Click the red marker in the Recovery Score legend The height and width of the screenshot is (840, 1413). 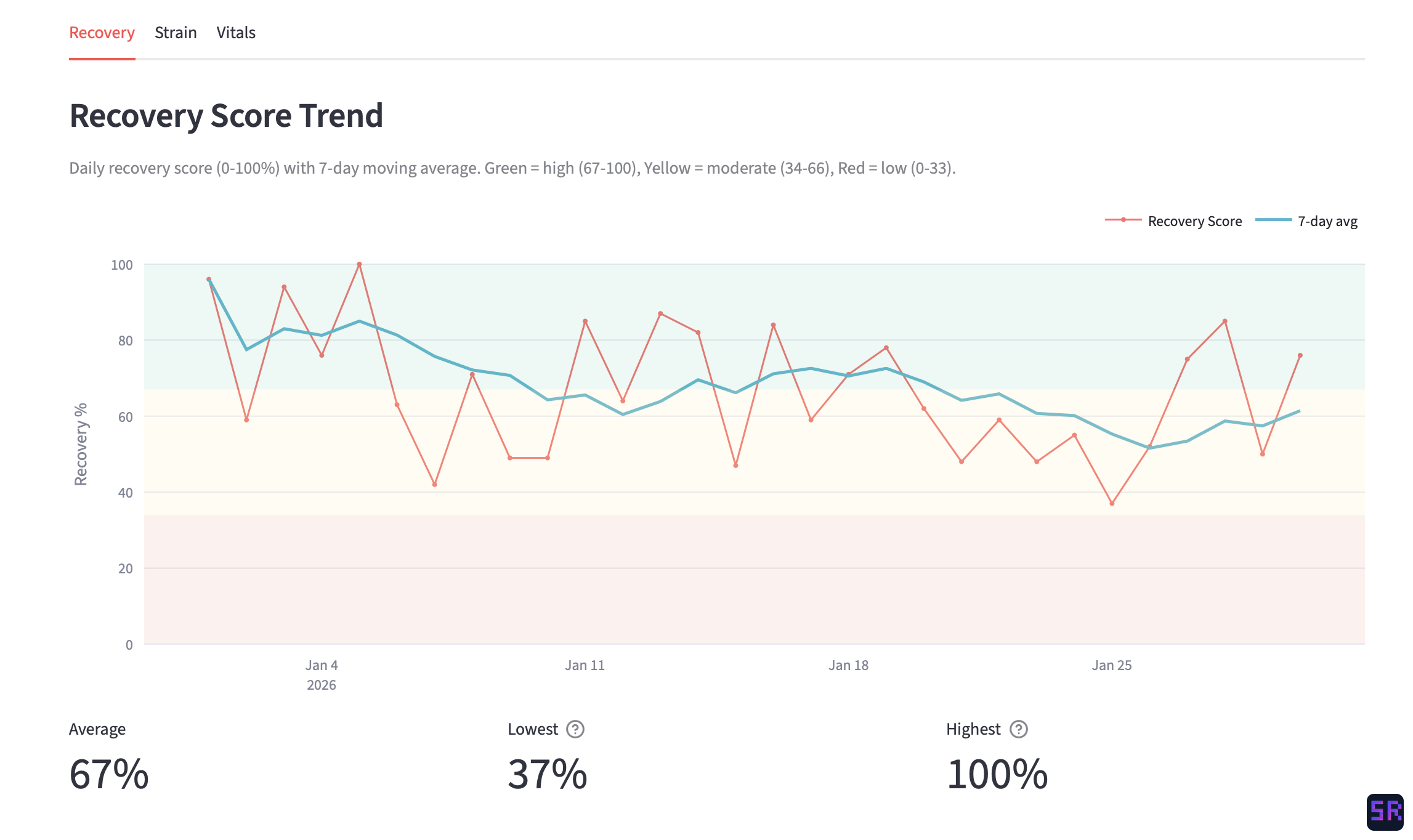(x=1123, y=220)
